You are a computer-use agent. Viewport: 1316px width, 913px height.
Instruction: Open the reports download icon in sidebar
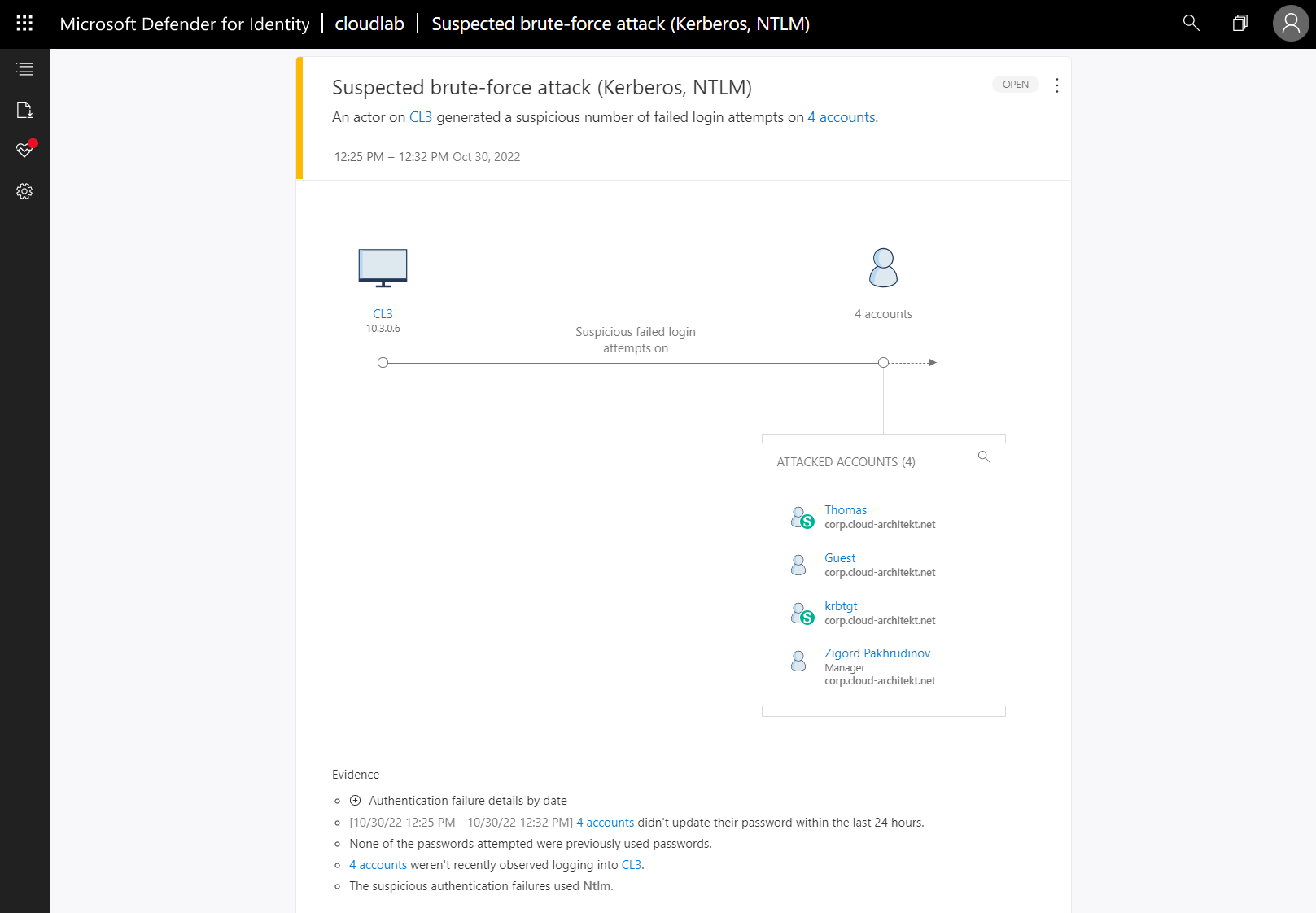tap(24, 110)
